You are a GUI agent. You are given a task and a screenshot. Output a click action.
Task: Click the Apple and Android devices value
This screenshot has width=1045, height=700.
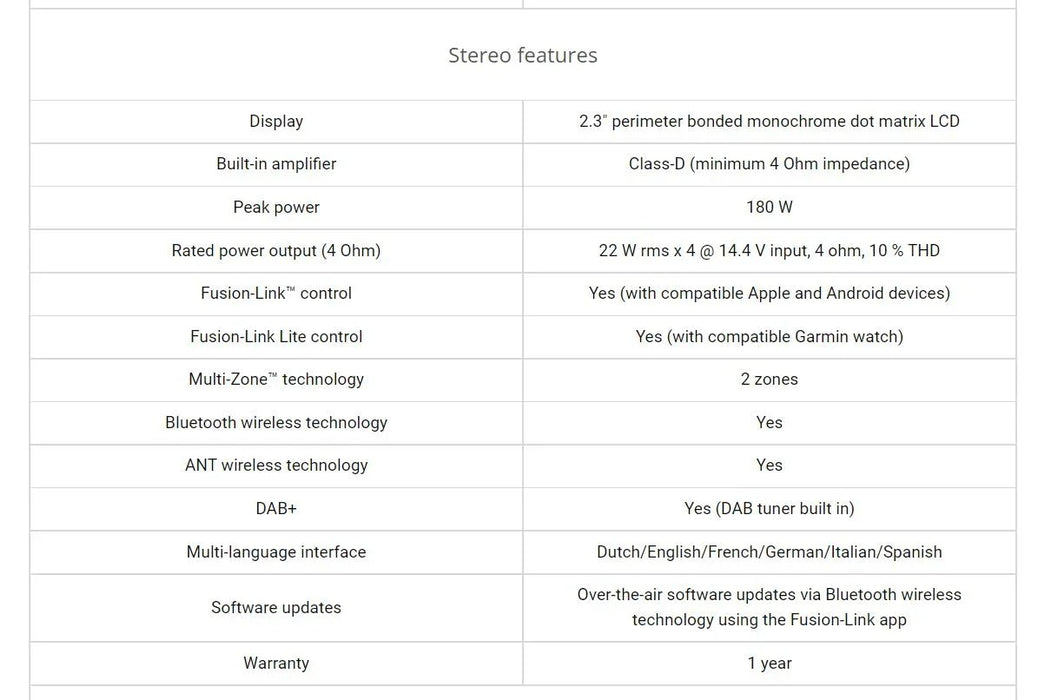(x=769, y=293)
